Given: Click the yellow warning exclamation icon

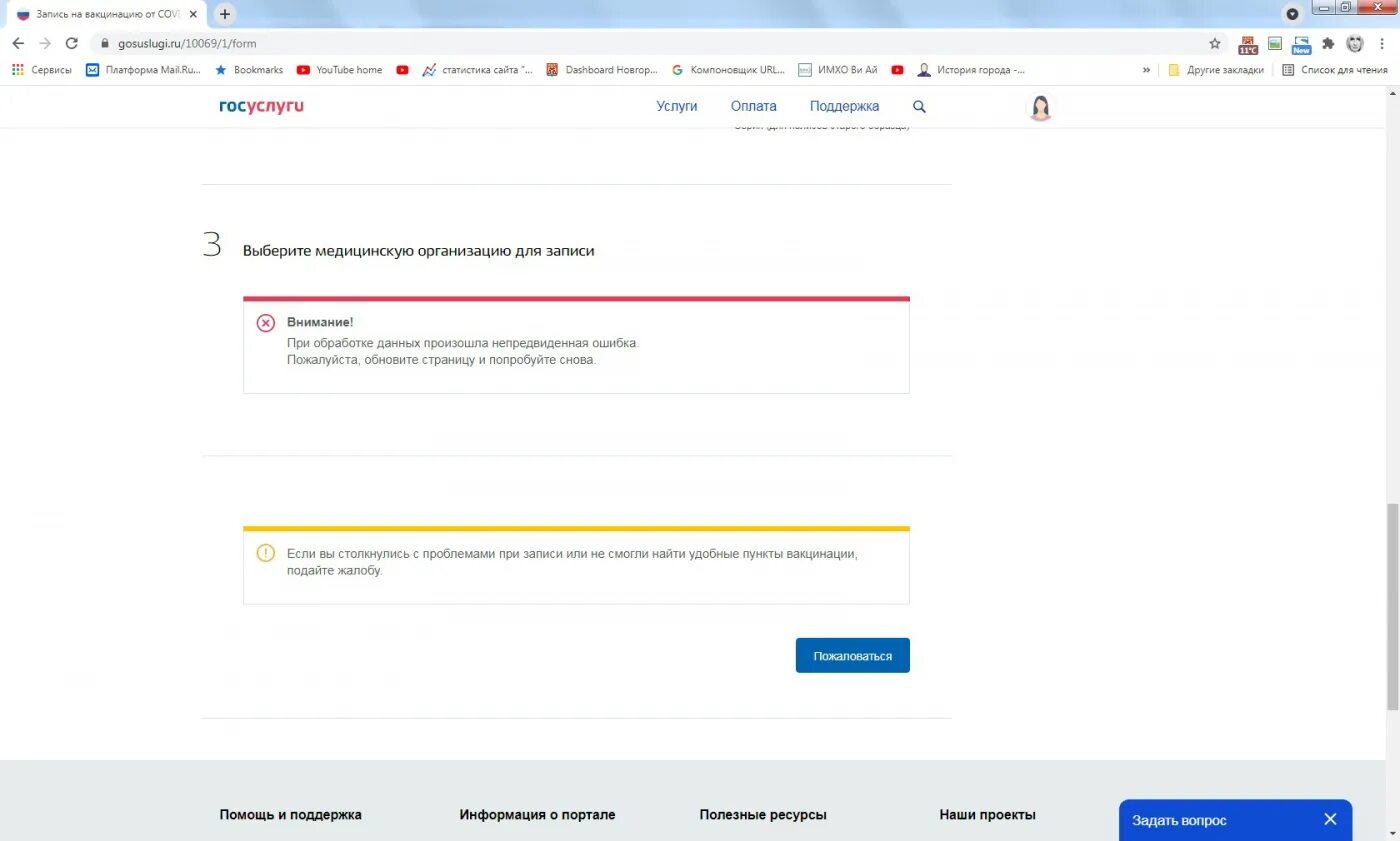Looking at the screenshot, I should click(x=265, y=553).
